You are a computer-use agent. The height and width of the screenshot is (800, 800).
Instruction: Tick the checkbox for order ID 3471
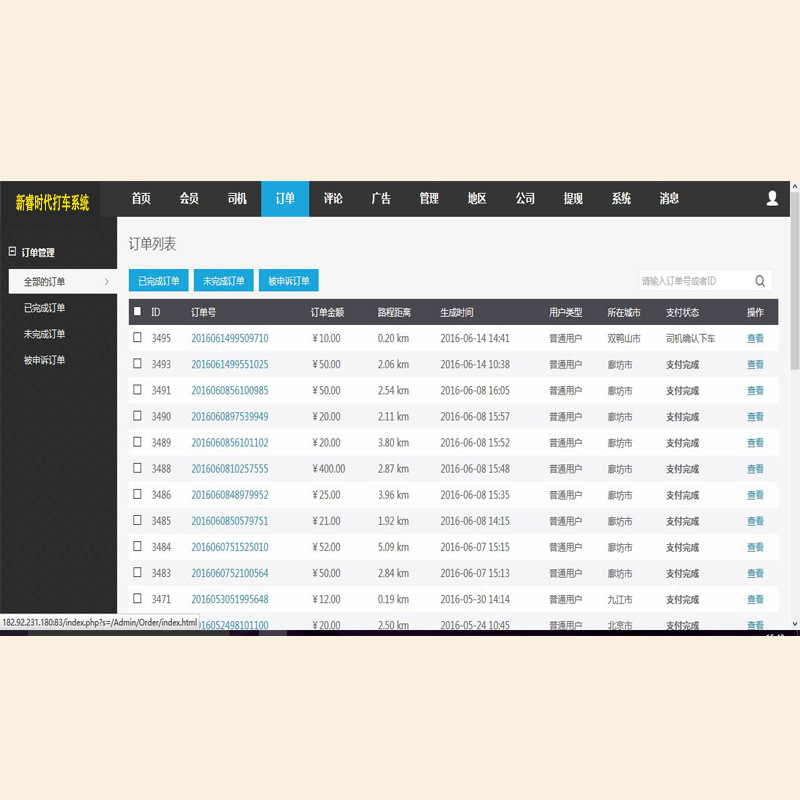137,599
